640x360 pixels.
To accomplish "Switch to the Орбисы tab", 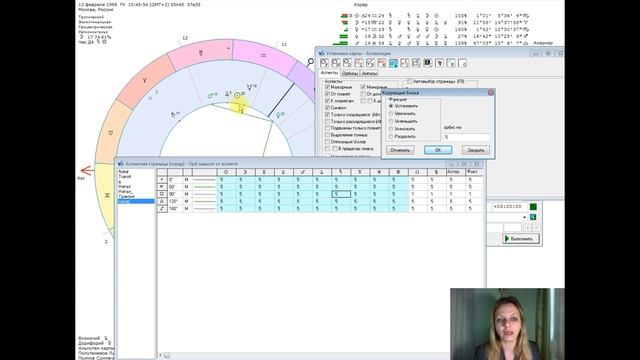I will (x=349, y=73).
